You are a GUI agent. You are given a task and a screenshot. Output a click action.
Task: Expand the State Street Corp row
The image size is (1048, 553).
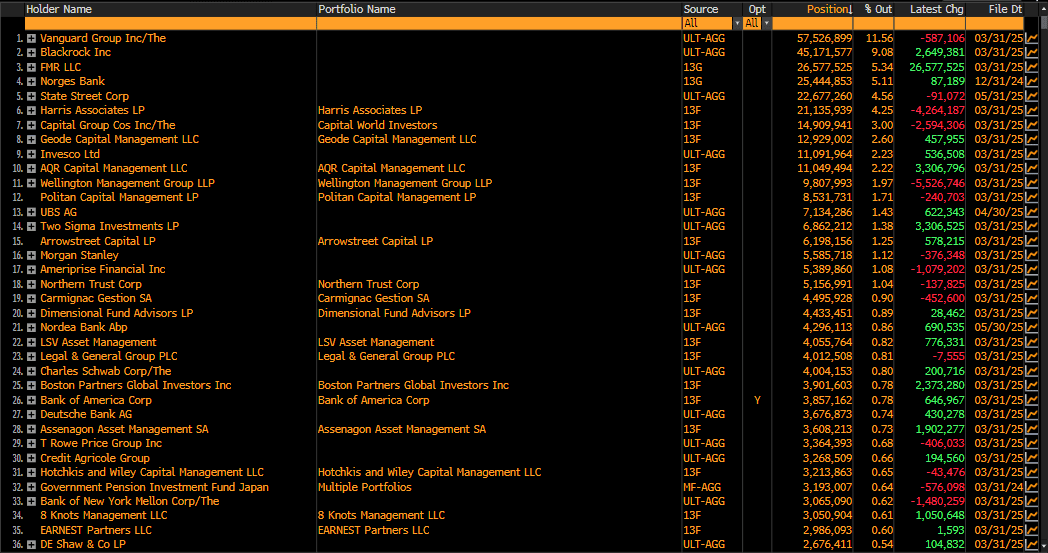tap(32, 96)
